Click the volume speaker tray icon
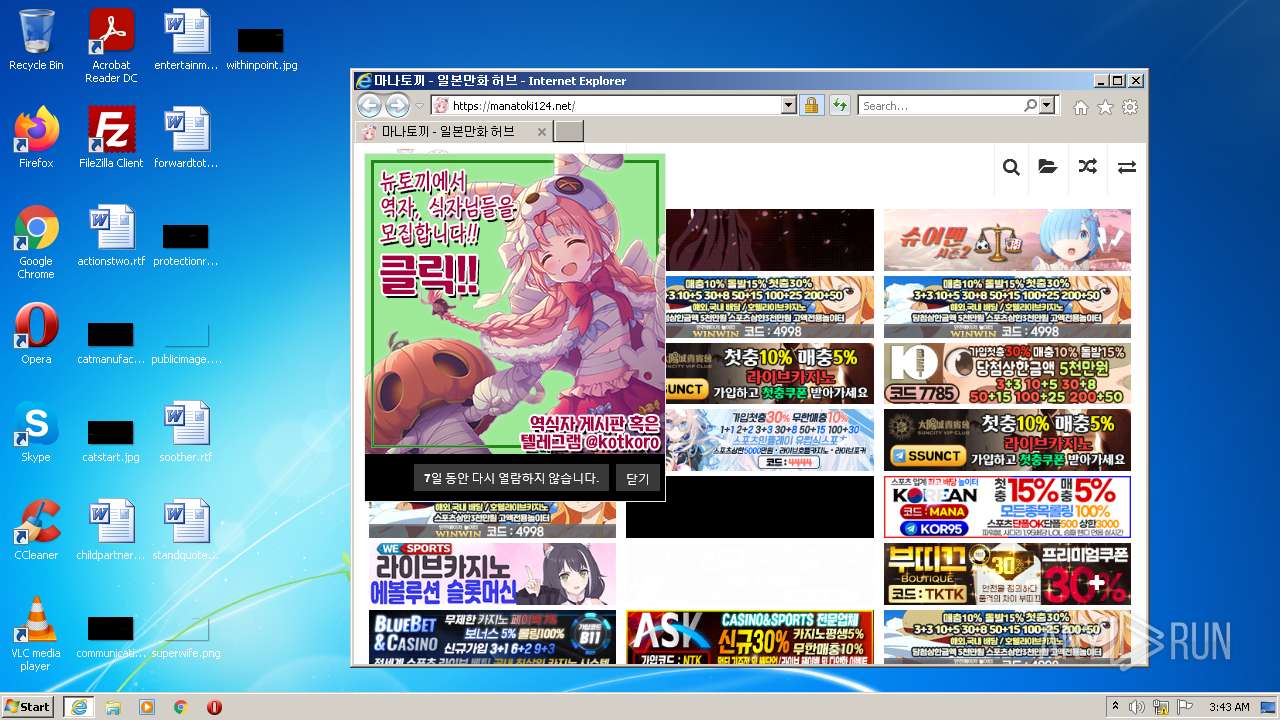This screenshot has width=1280, height=720. (1137, 707)
